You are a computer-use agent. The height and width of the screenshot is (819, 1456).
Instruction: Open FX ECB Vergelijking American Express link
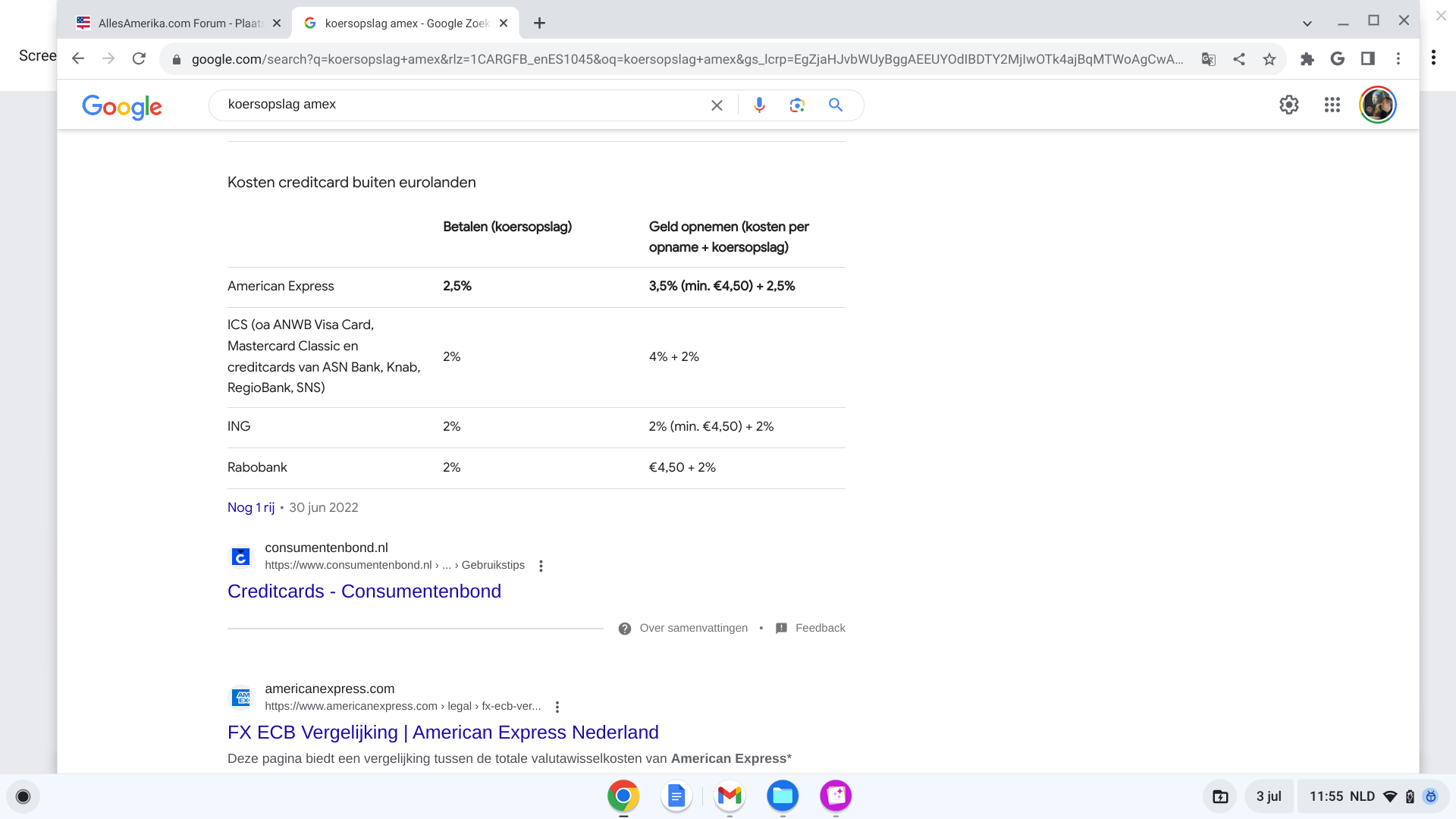tap(443, 733)
